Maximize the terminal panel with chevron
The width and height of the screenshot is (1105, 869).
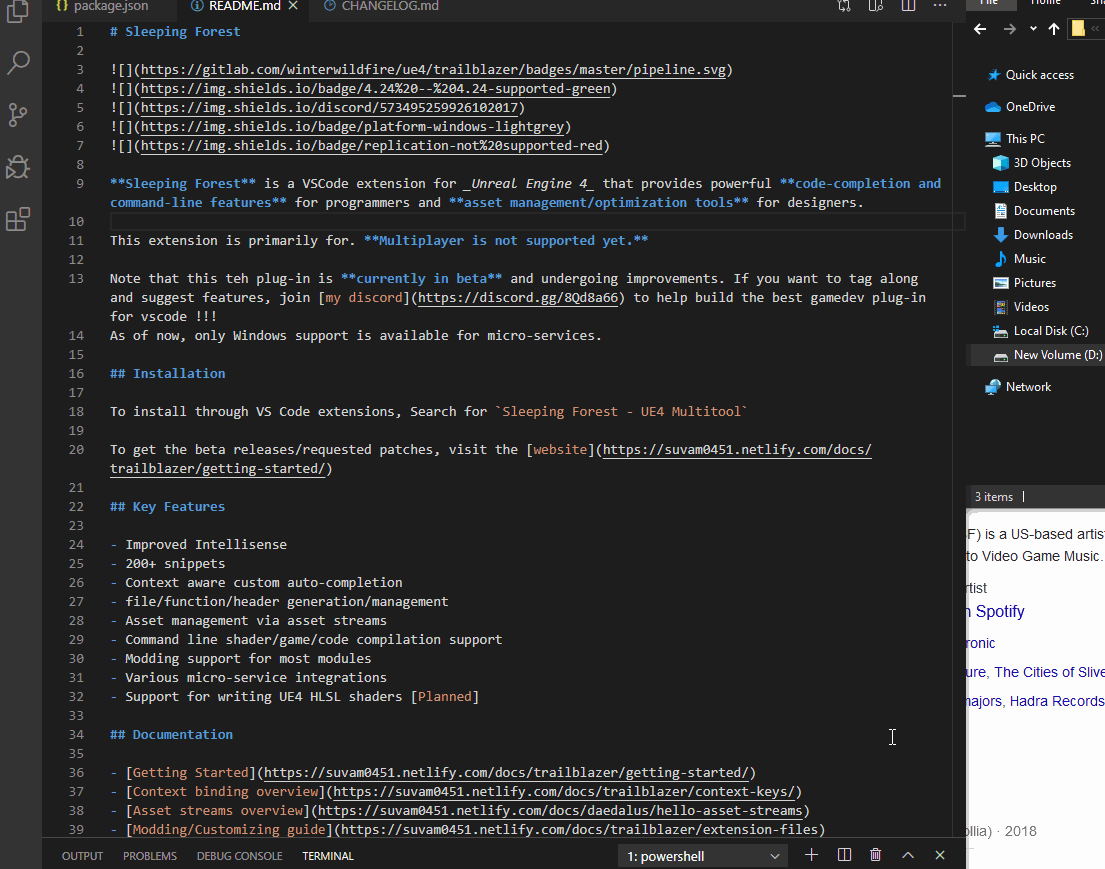(x=908, y=855)
